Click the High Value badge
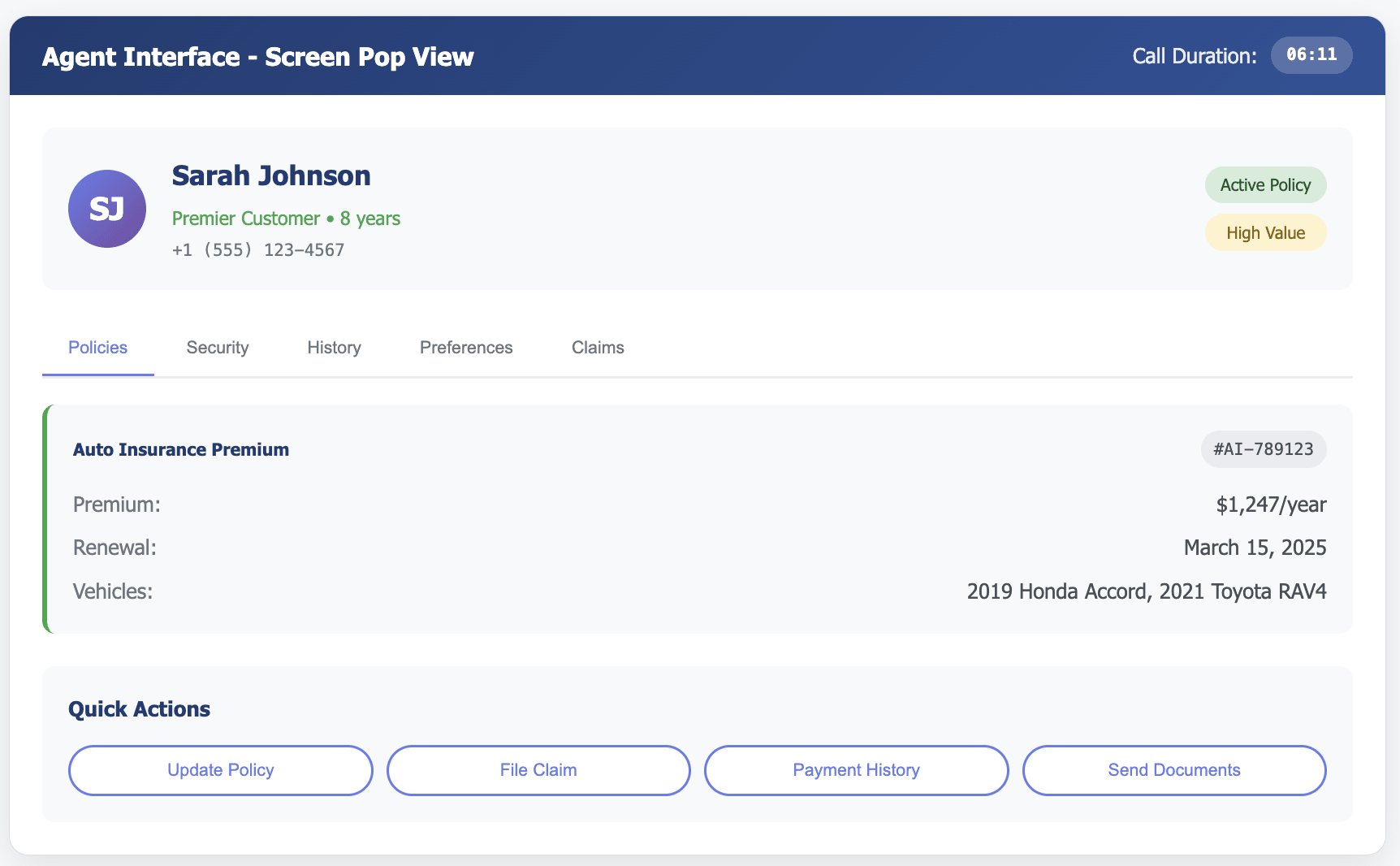 [x=1265, y=233]
